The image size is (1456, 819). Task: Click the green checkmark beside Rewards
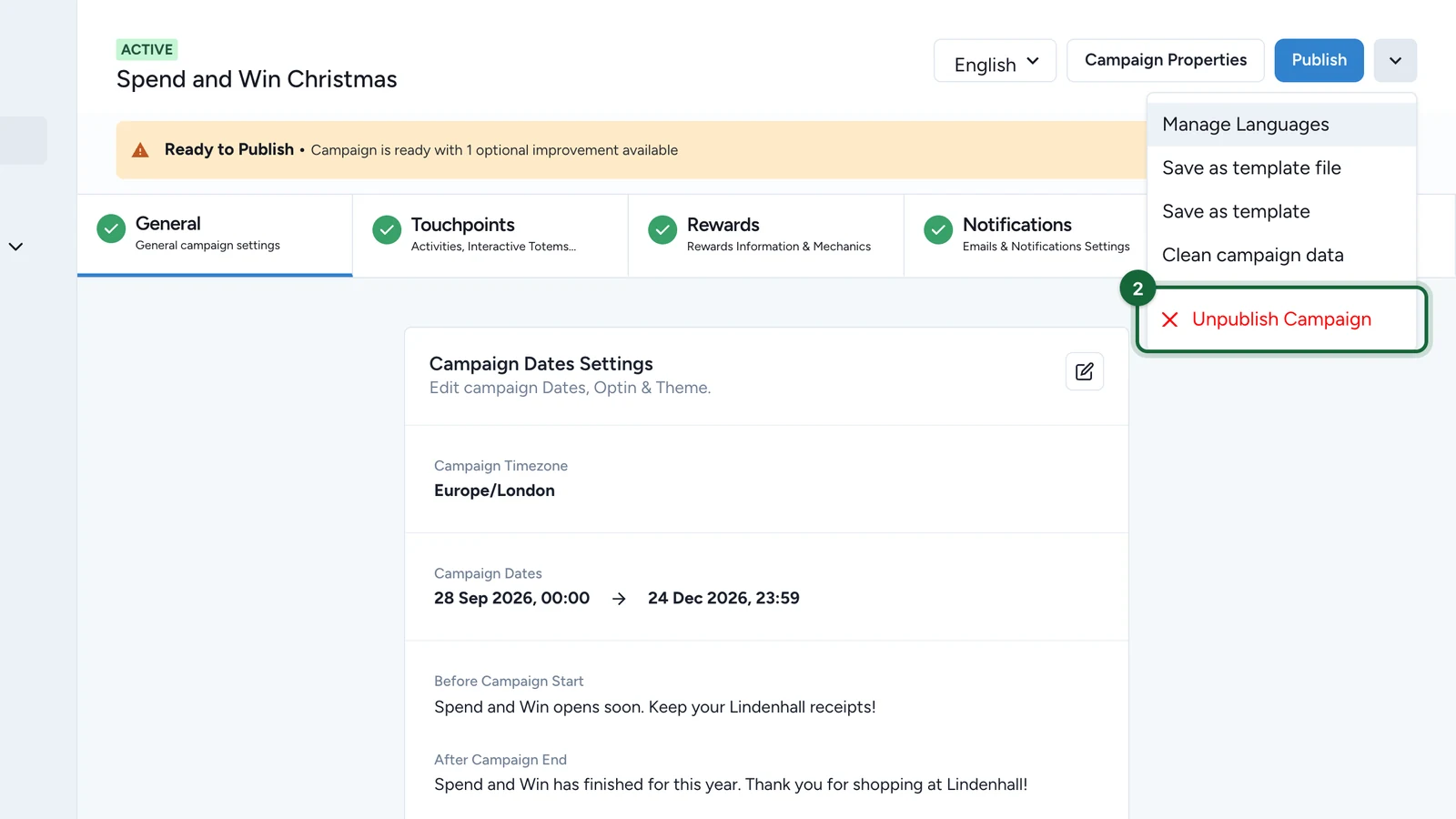(x=662, y=230)
